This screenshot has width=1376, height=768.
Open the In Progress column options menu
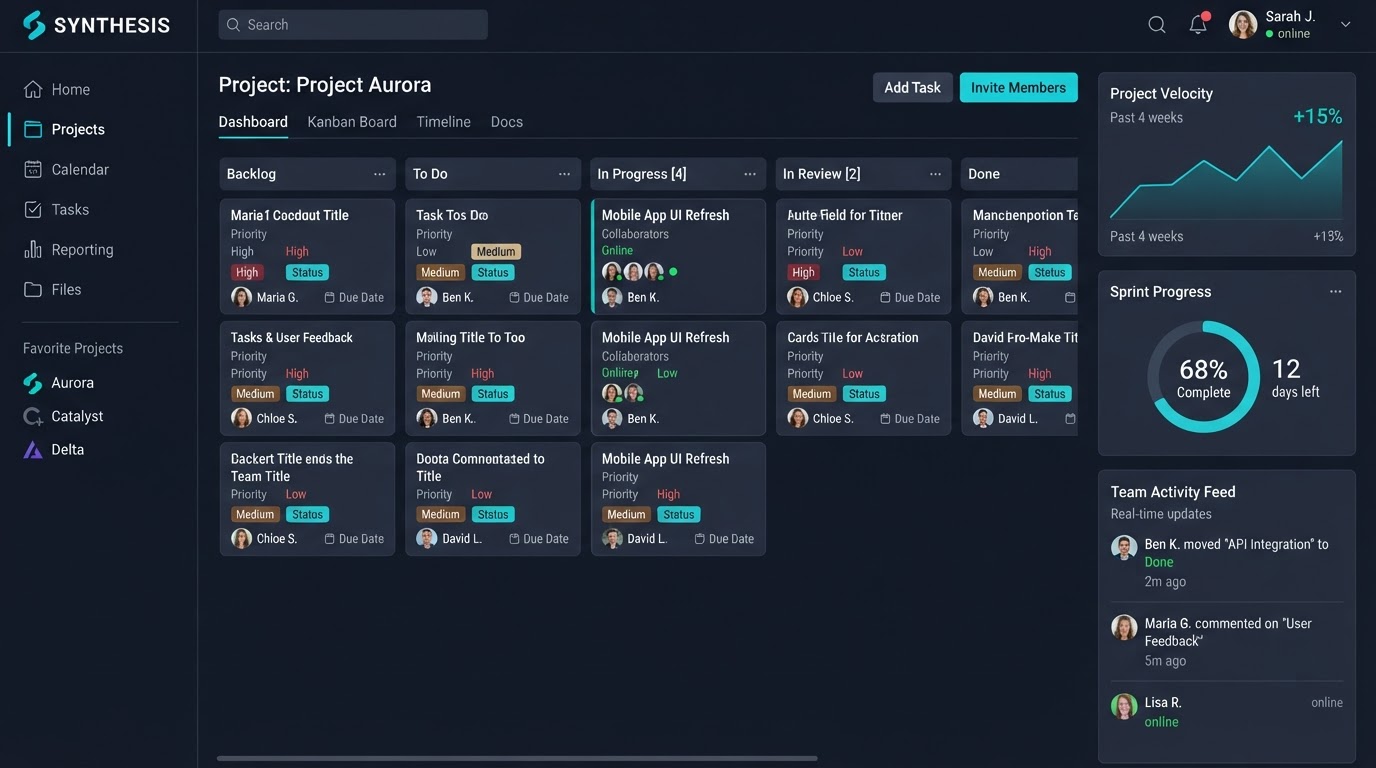tap(750, 174)
